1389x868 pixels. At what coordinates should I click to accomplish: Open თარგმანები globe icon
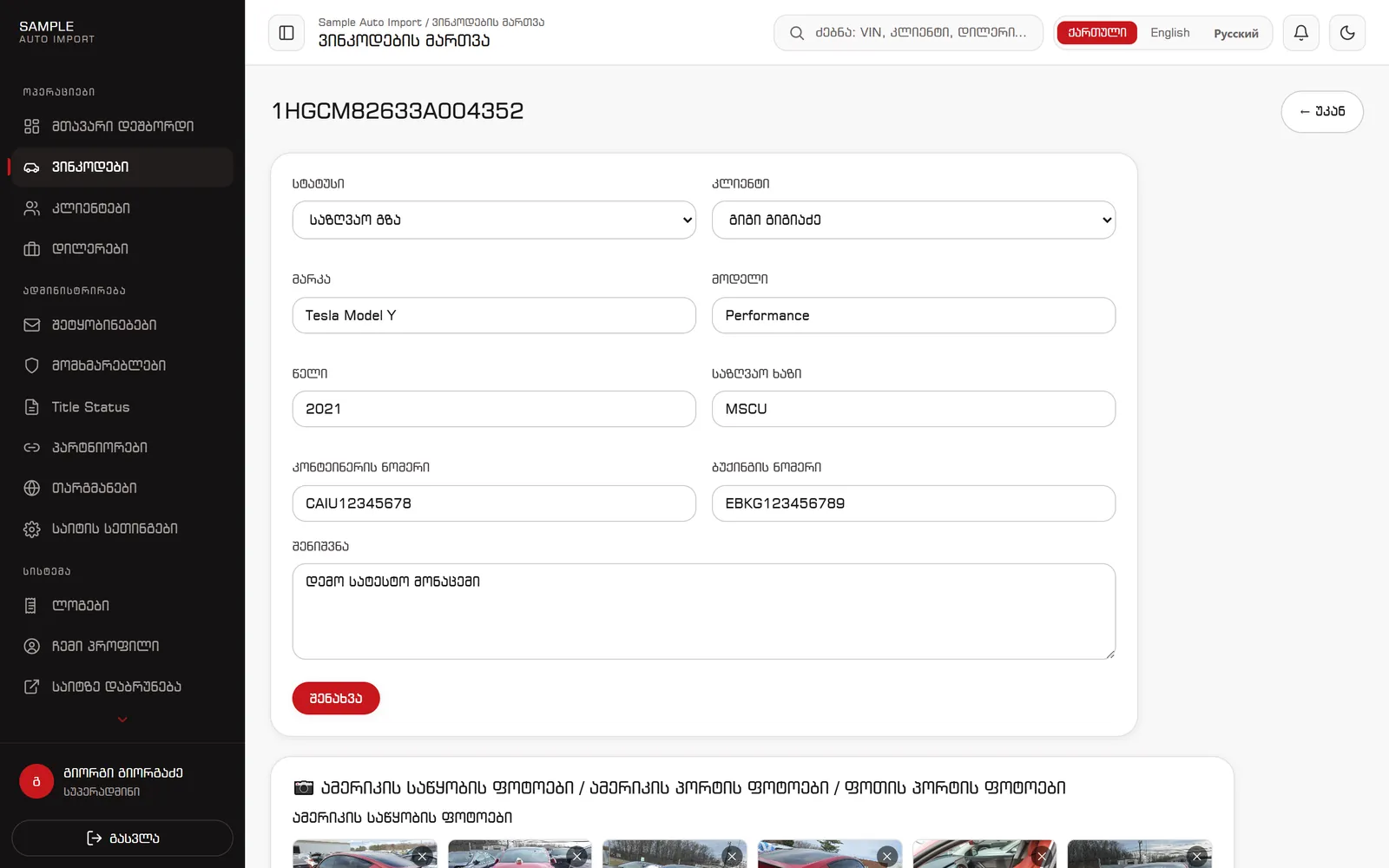(32, 488)
